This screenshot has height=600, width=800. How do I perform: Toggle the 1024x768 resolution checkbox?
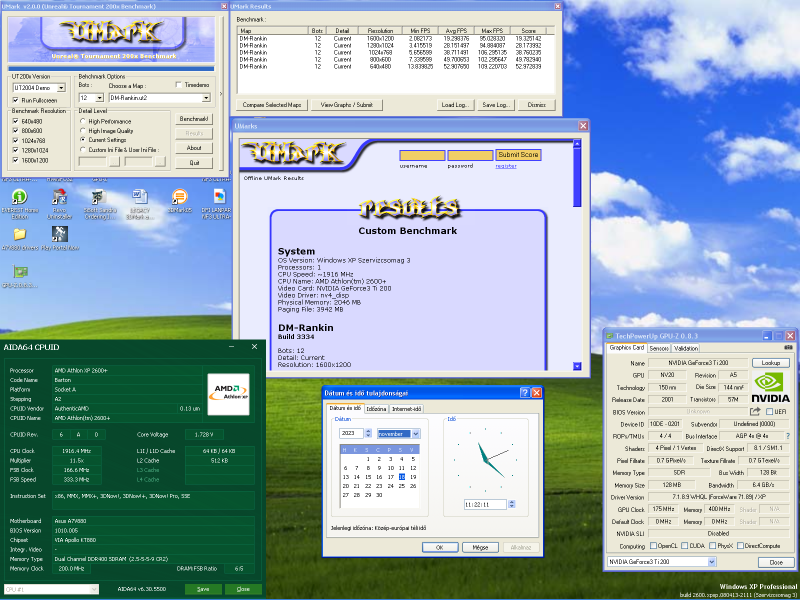point(15,140)
